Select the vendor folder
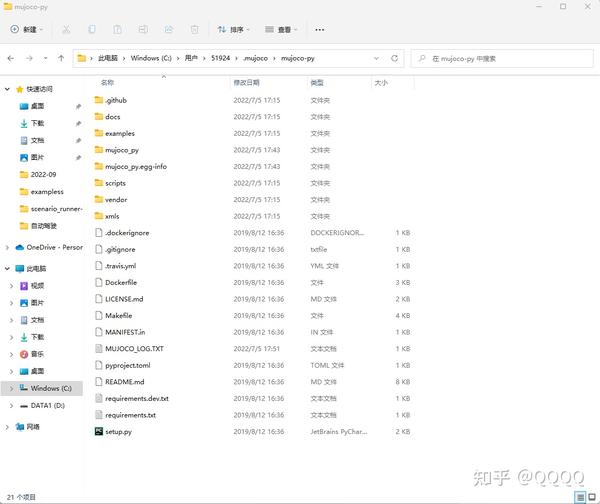Viewport: 600px width, 504px height. [116, 200]
